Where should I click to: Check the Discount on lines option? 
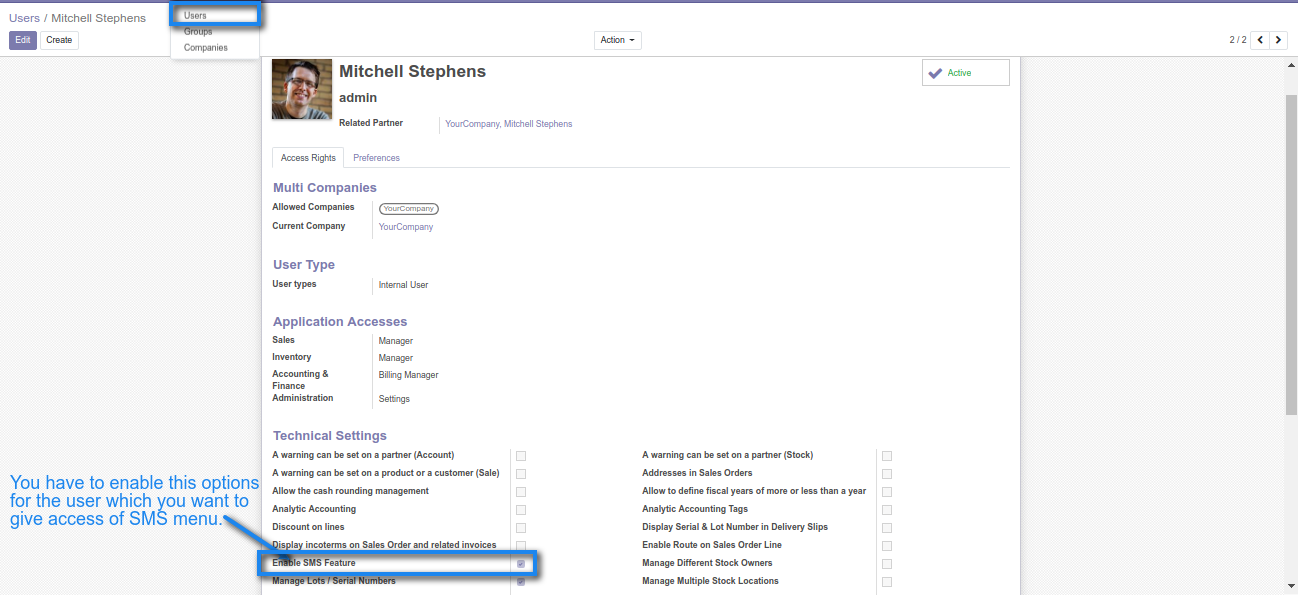(521, 528)
